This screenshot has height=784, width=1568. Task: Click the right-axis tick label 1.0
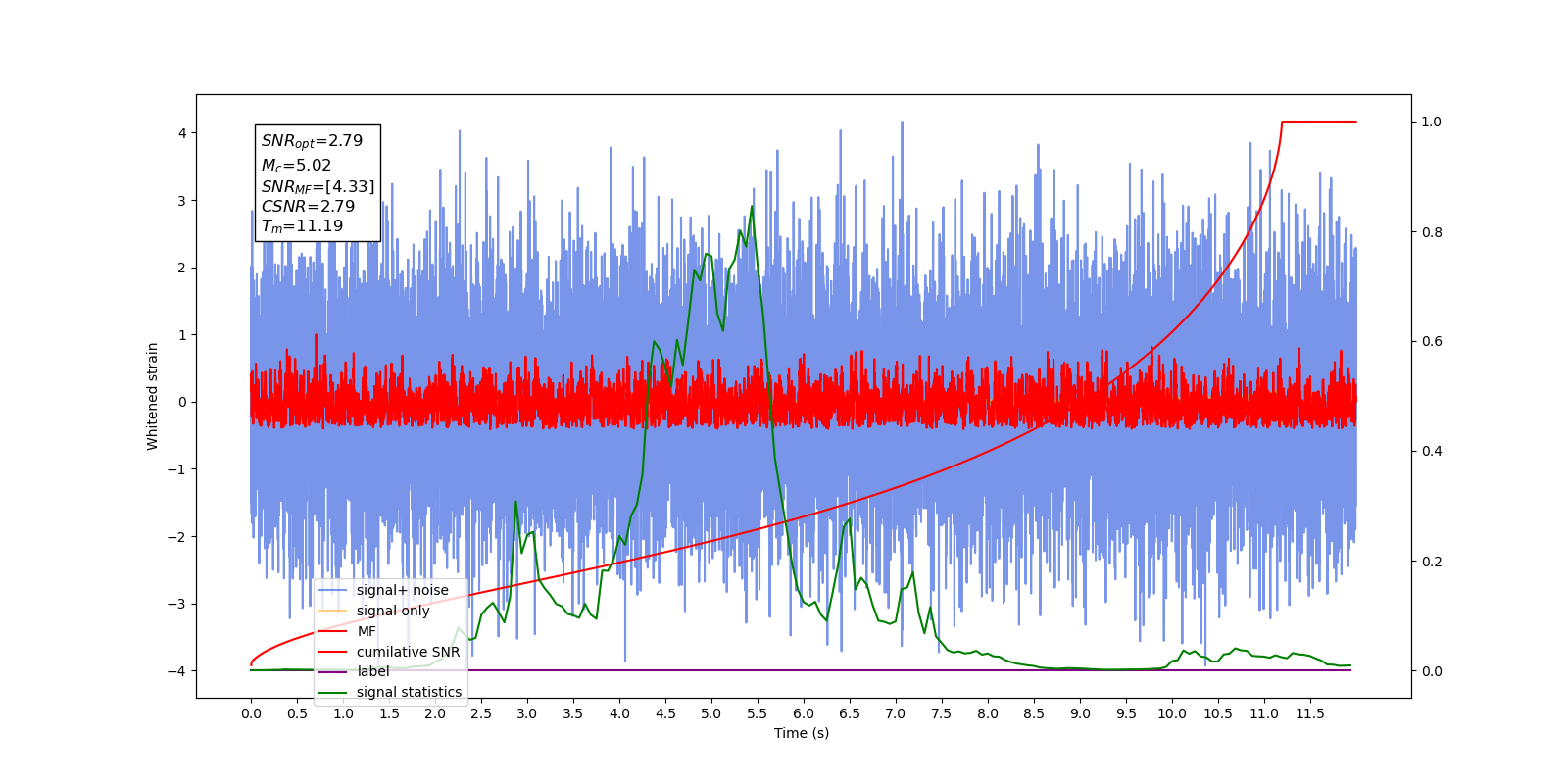(x=1432, y=122)
